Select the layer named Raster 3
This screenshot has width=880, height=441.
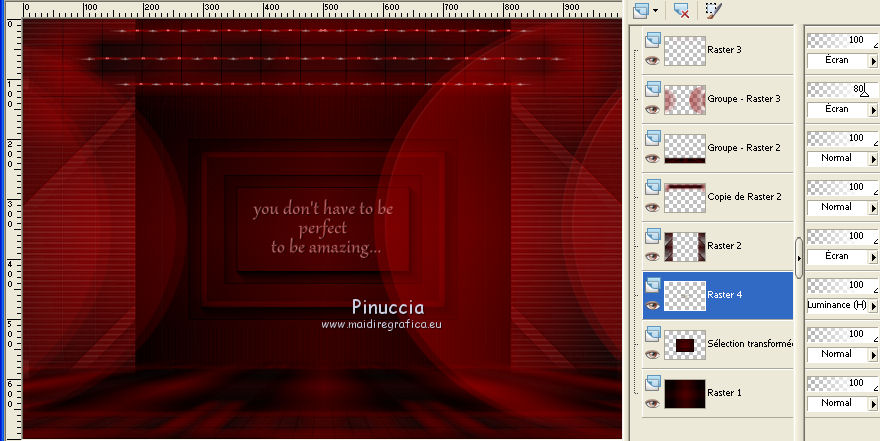tap(724, 49)
